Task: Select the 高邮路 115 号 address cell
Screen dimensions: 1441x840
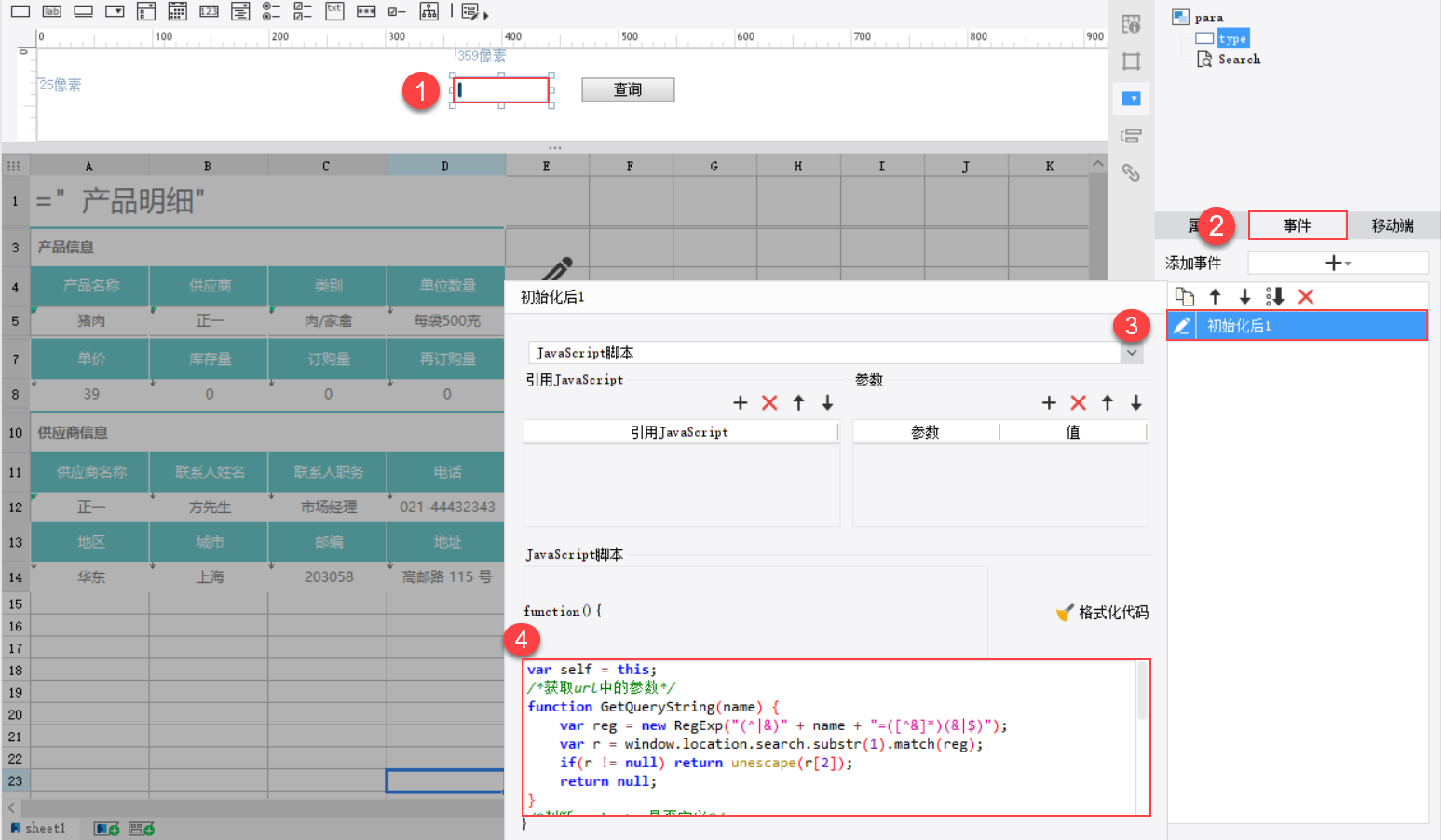Action: pos(447,577)
